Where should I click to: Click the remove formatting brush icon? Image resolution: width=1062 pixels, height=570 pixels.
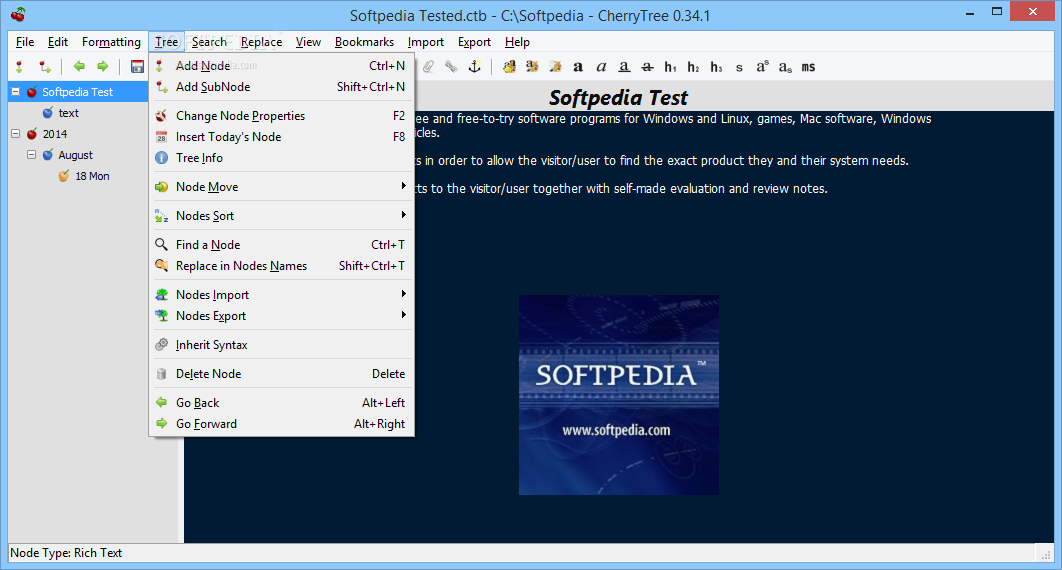coord(555,66)
